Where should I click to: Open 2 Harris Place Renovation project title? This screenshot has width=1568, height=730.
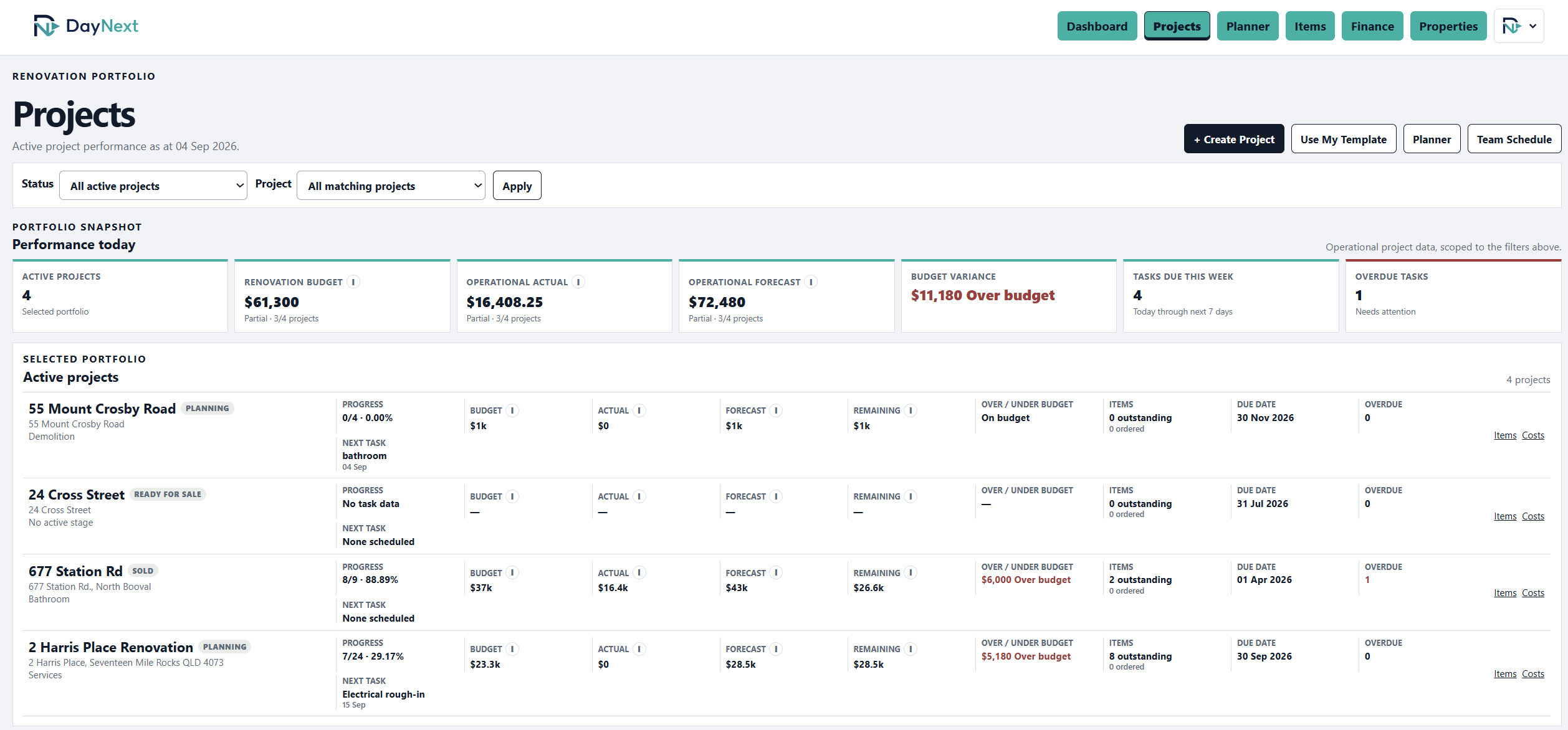pos(111,647)
